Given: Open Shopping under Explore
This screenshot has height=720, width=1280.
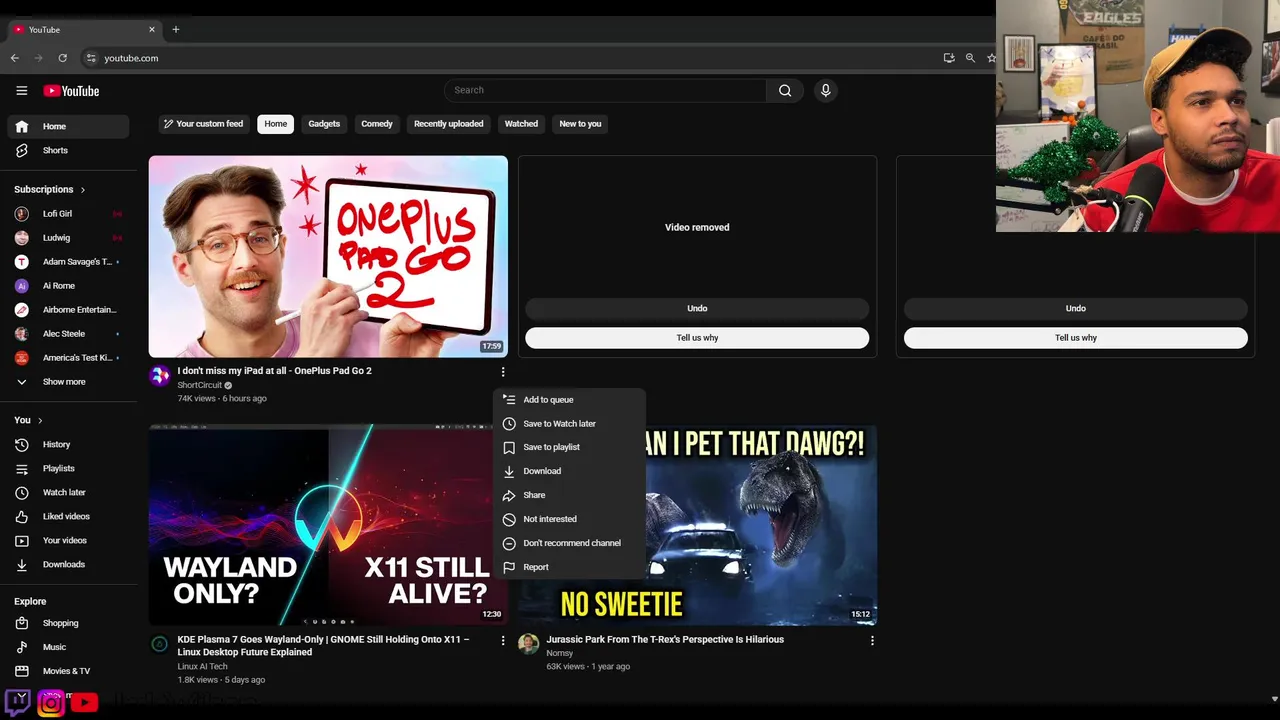Looking at the screenshot, I should (x=68, y=623).
